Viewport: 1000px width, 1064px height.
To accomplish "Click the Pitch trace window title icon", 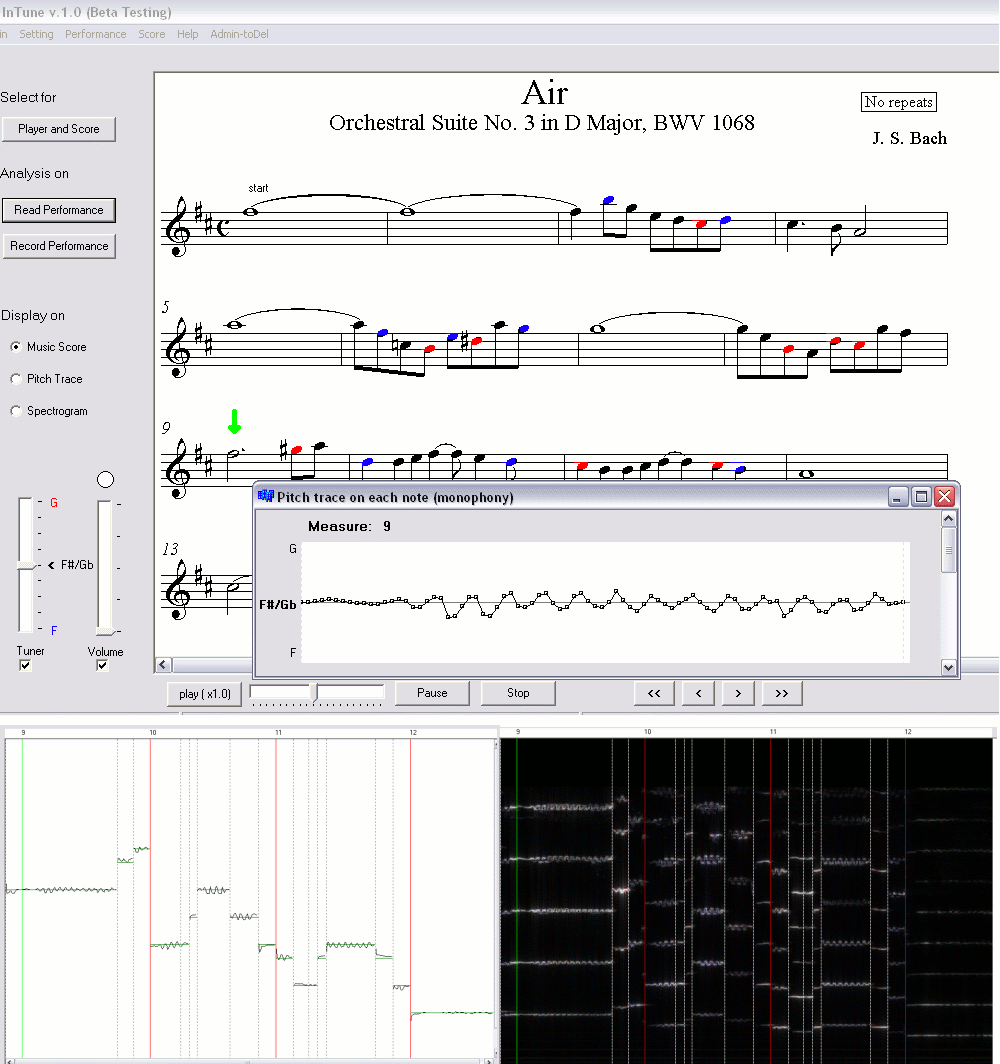I will click(x=266, y=497).
